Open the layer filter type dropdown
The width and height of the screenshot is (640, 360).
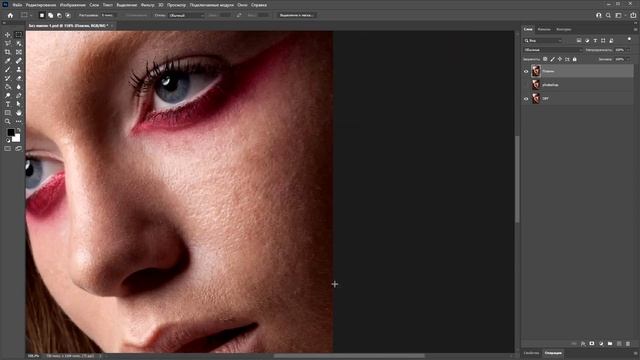point(543,40)
